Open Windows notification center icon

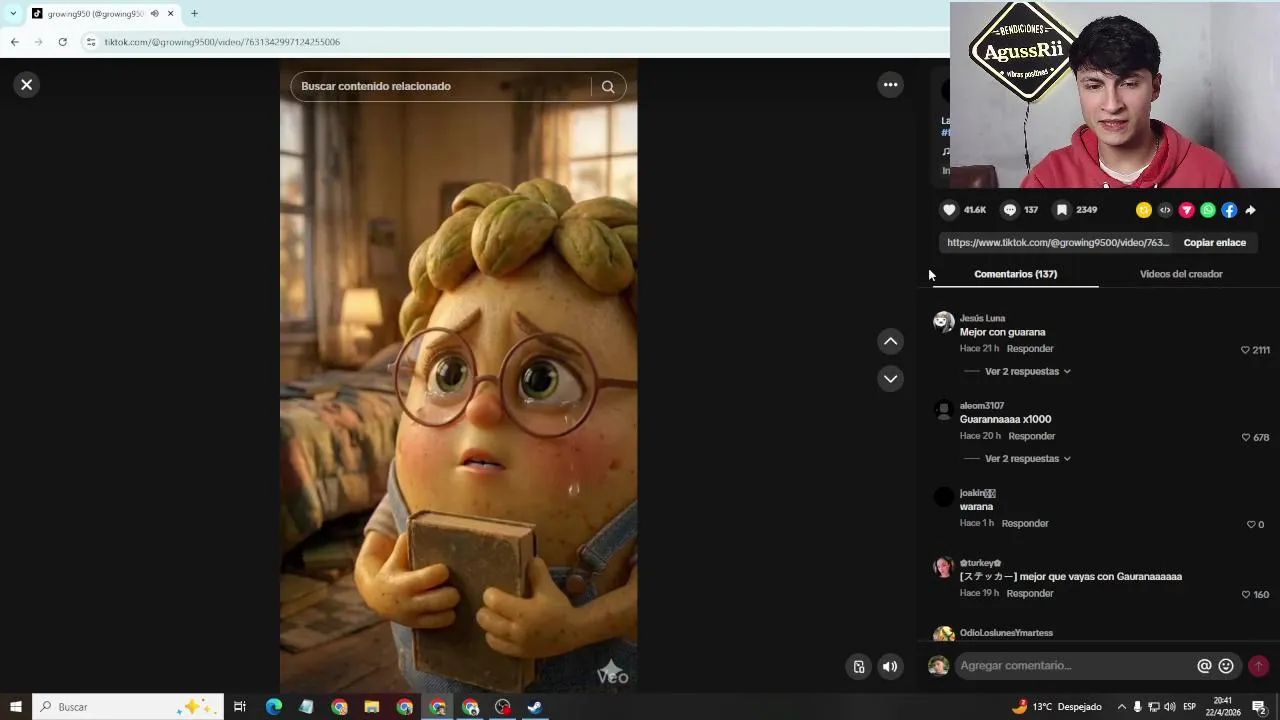[x=1259, y=707]
